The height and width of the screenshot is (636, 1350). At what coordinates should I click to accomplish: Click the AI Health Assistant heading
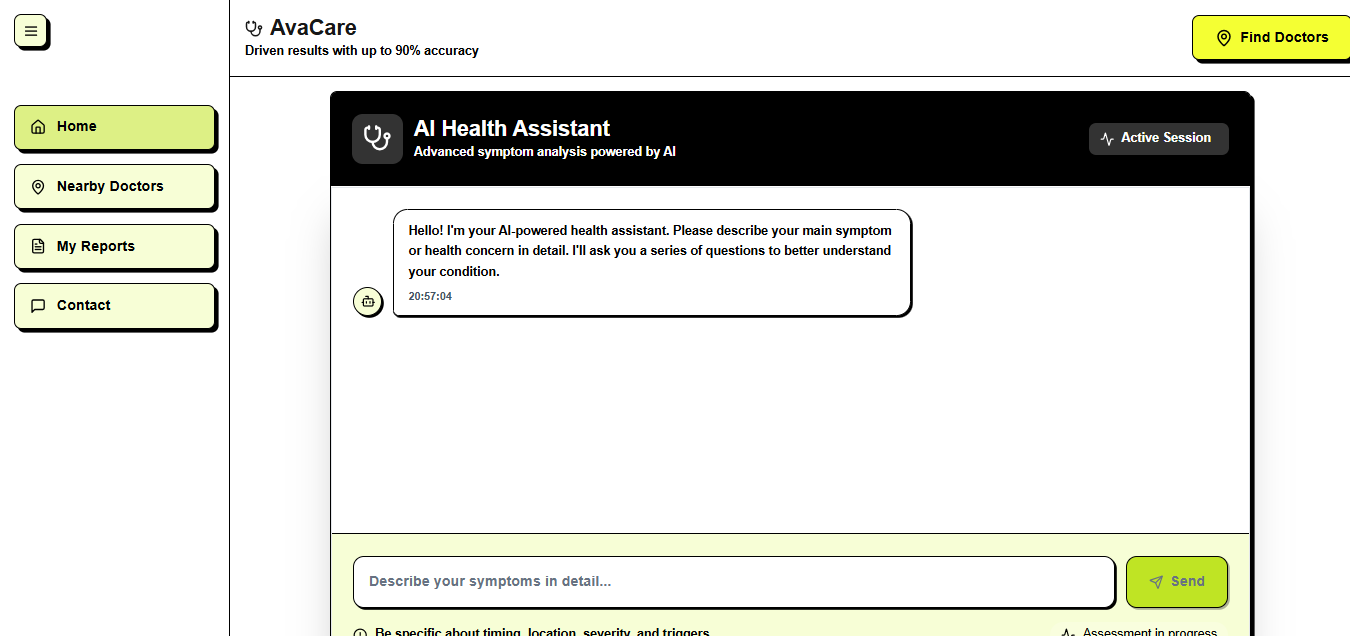[x=512, y=129]
